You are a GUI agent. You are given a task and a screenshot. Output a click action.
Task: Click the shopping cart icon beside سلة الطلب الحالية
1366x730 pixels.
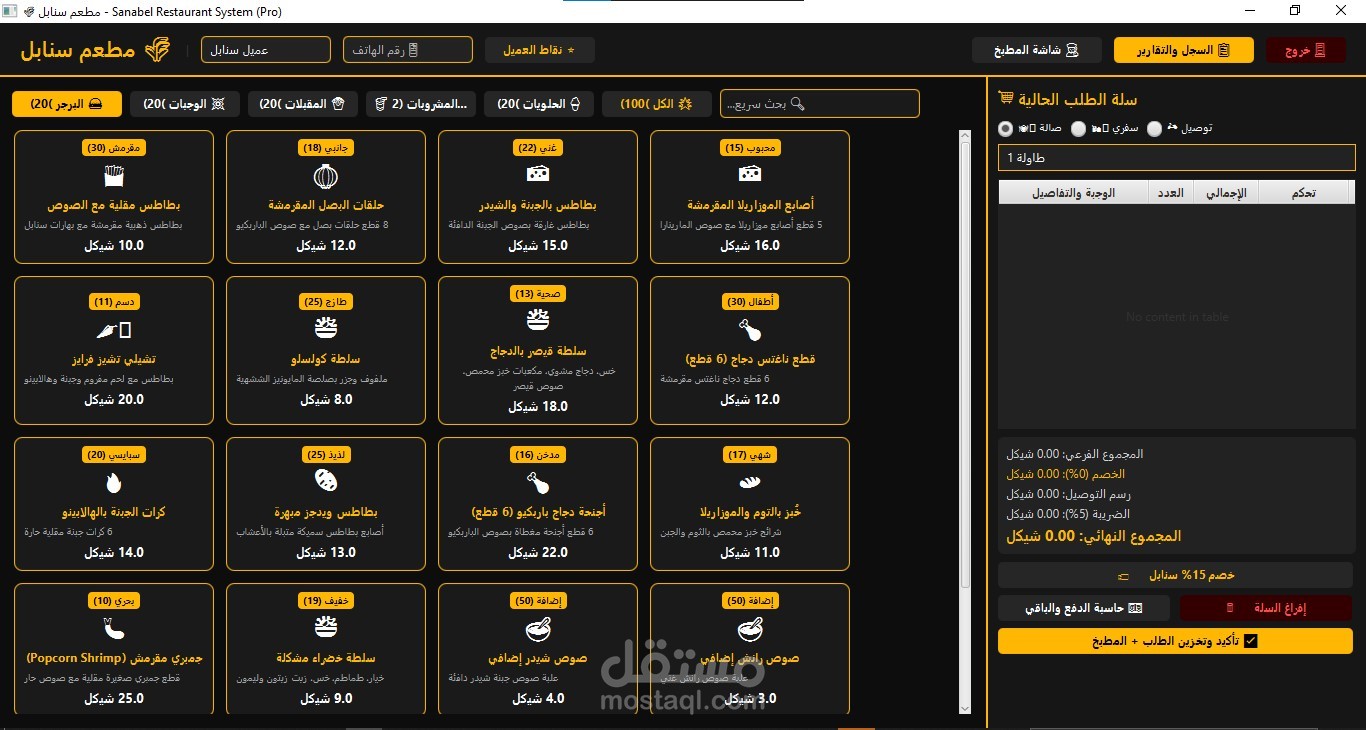pos(1006,99)
